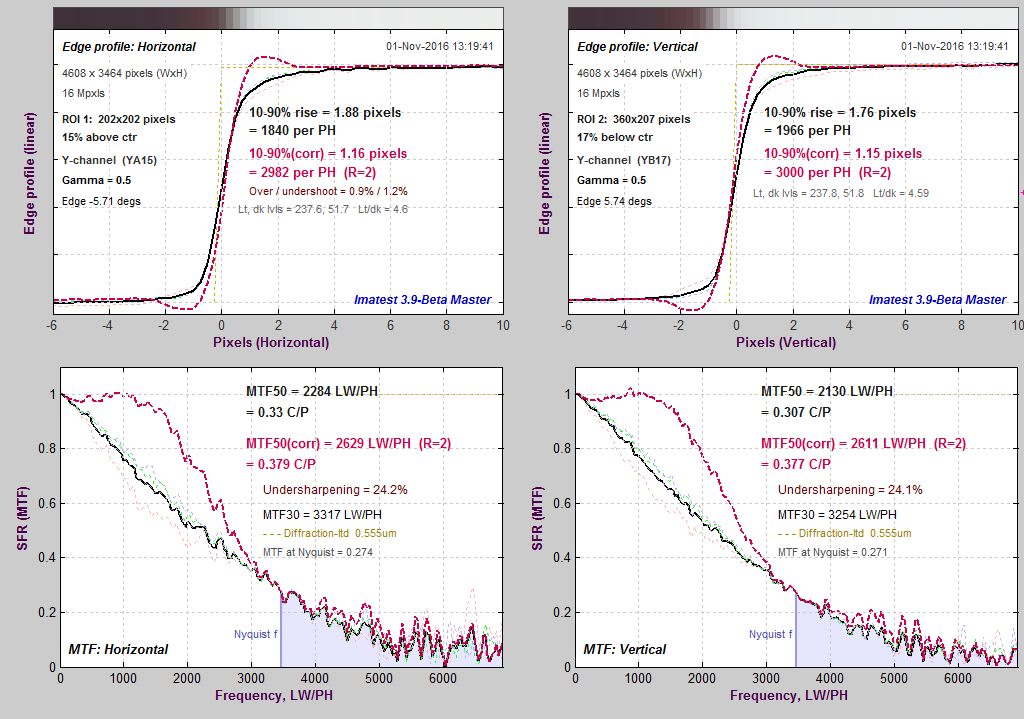Click 'Pixels (Horizontal)' axis label
This screenshot has height=719, width=1024.
[271, 342]
